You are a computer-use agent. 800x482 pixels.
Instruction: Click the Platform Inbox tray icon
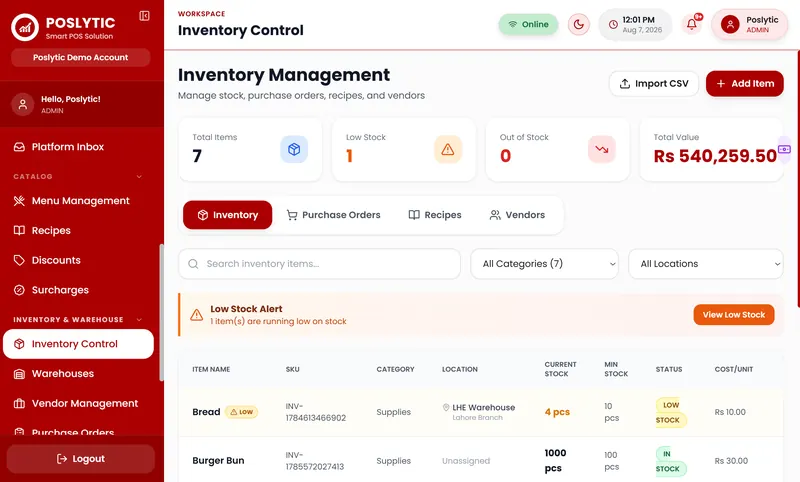click(19, 147)
